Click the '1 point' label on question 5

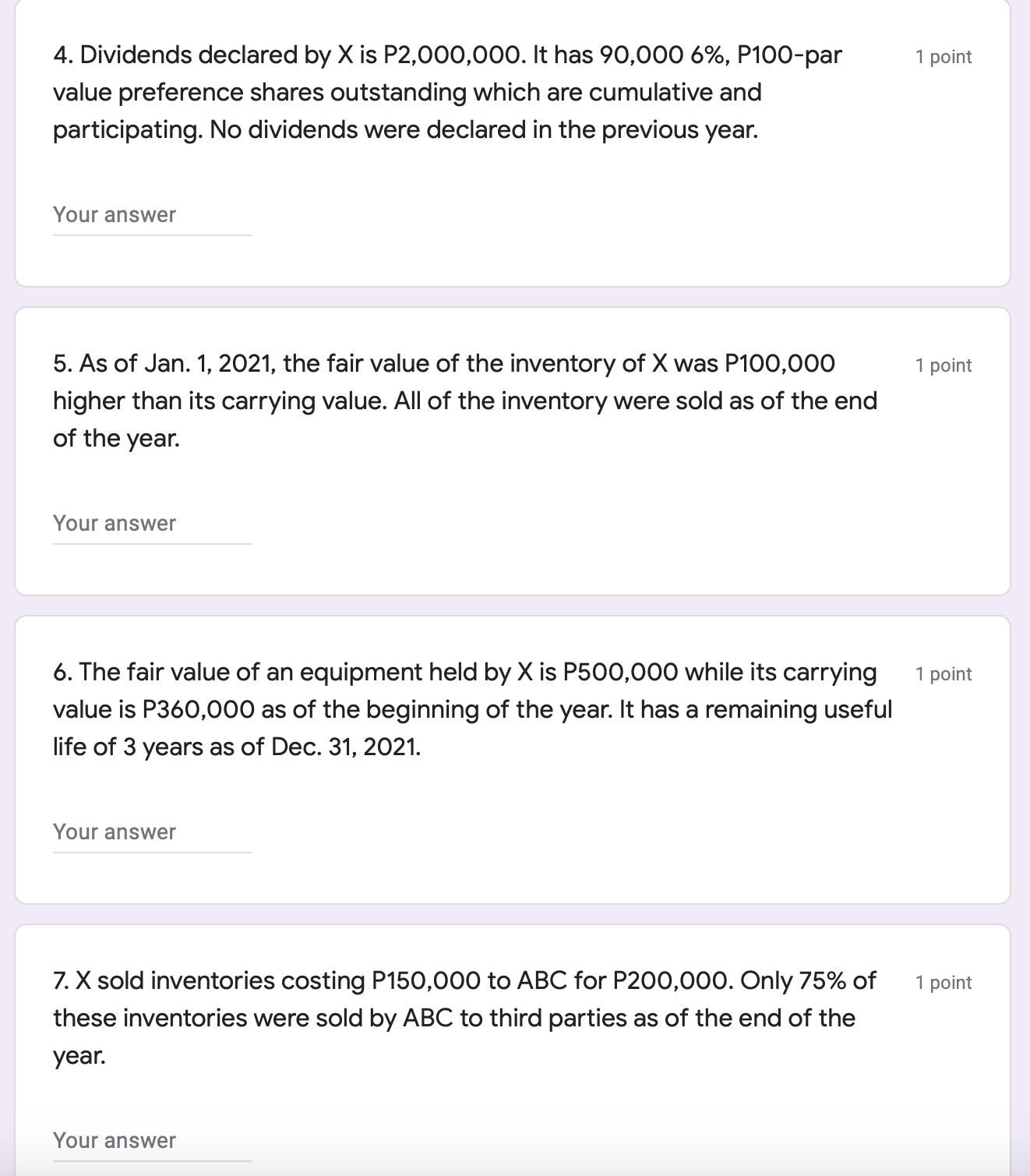tap(943, 365)
